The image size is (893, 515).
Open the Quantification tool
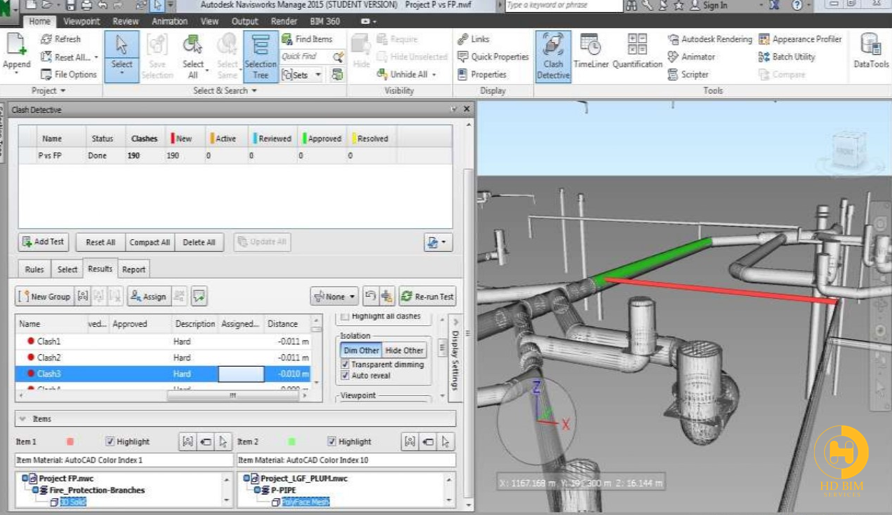pos(637,51)
